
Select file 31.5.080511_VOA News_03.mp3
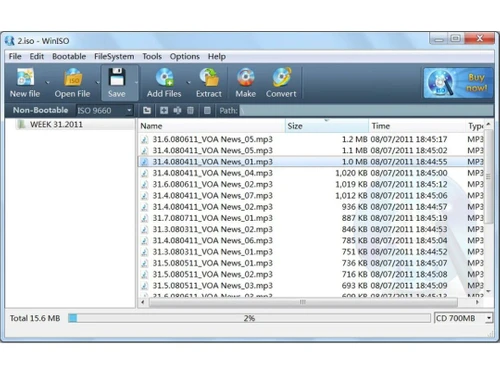click(x=311, y=286)
